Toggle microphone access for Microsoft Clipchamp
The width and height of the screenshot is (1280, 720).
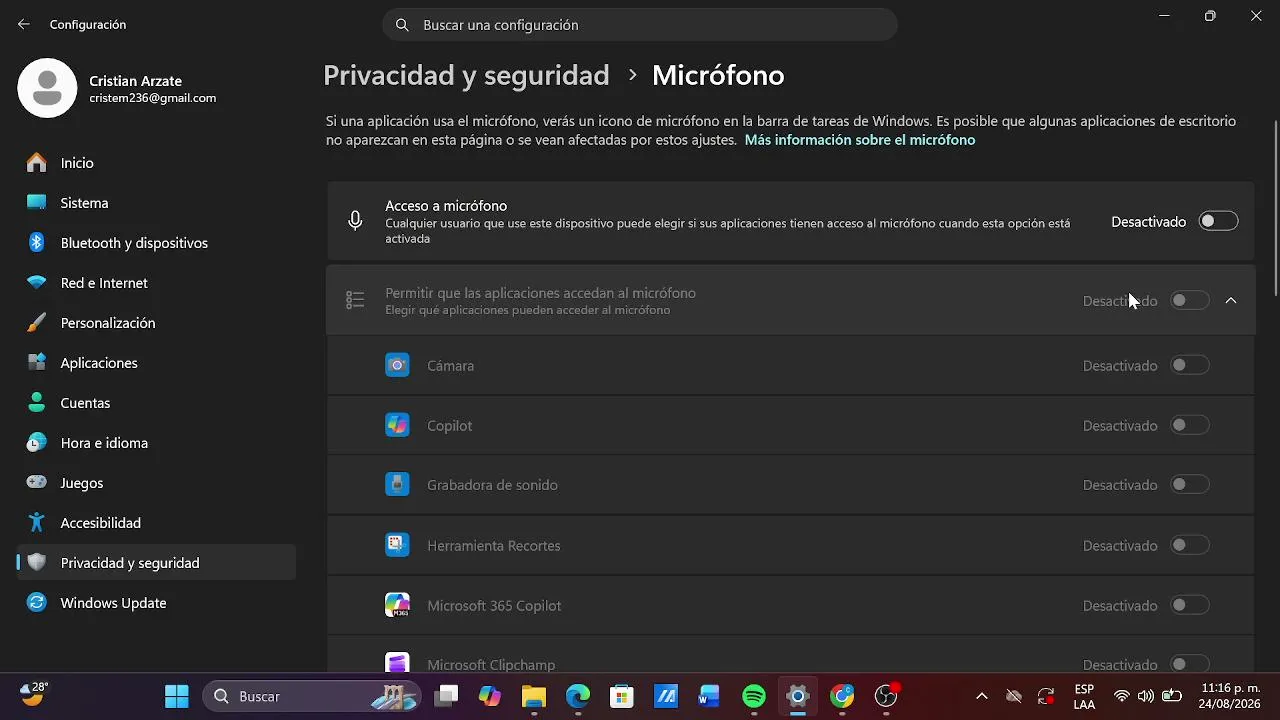coord(1190,664)
